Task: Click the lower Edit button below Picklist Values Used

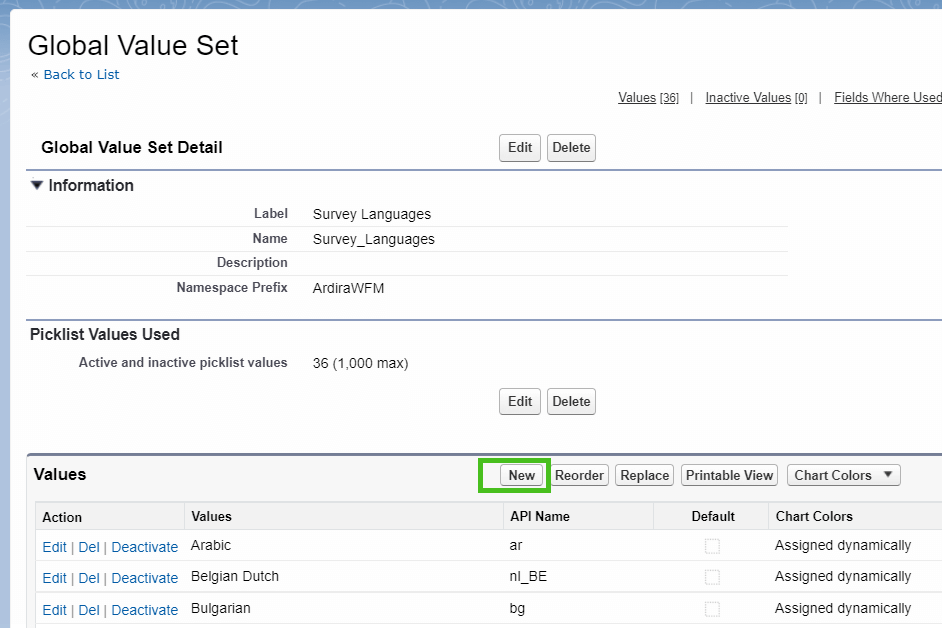Action: pyautogui.click(x=519, y=401)
